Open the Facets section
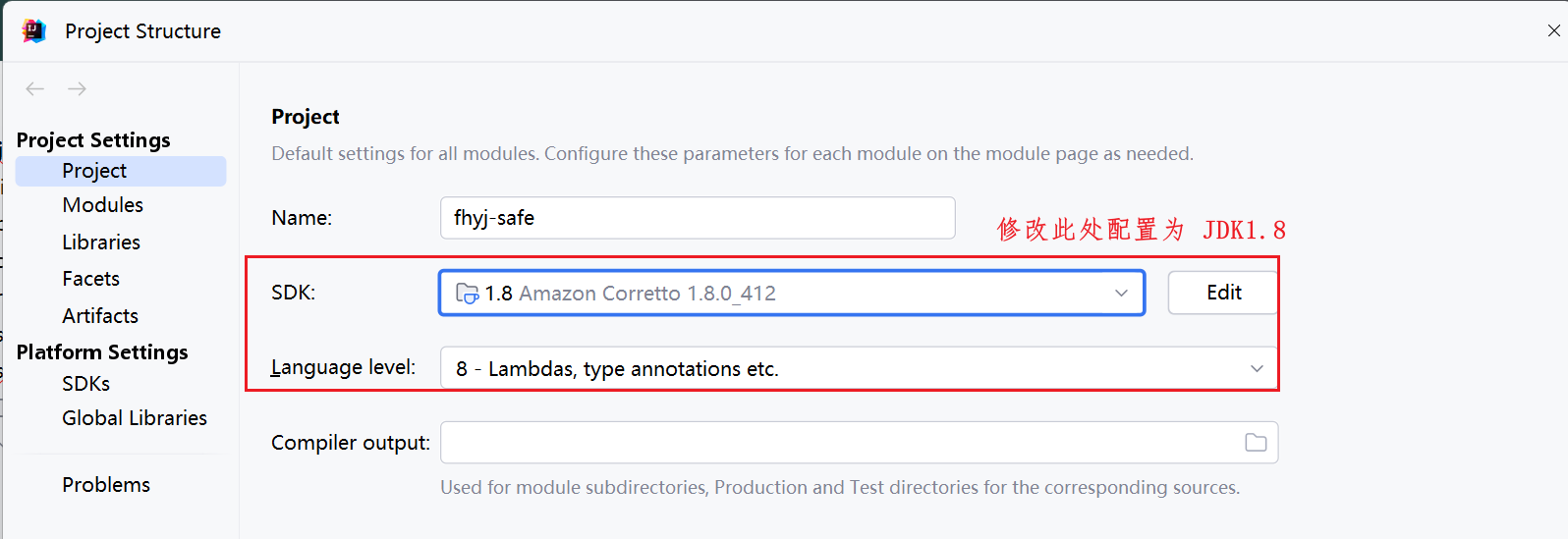 (90, 279)
